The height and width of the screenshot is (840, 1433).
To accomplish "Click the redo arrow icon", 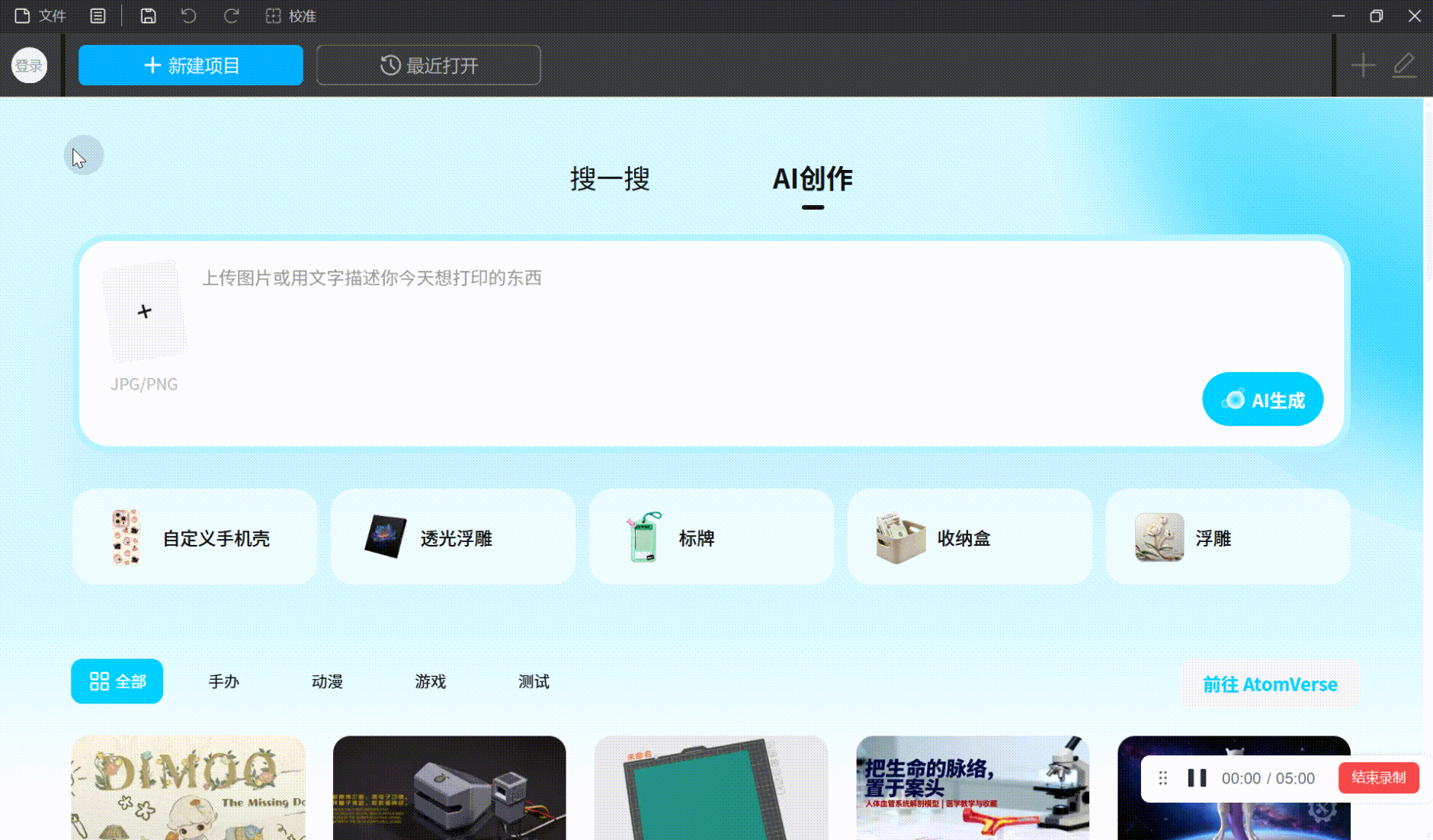I will pos(231,16).
